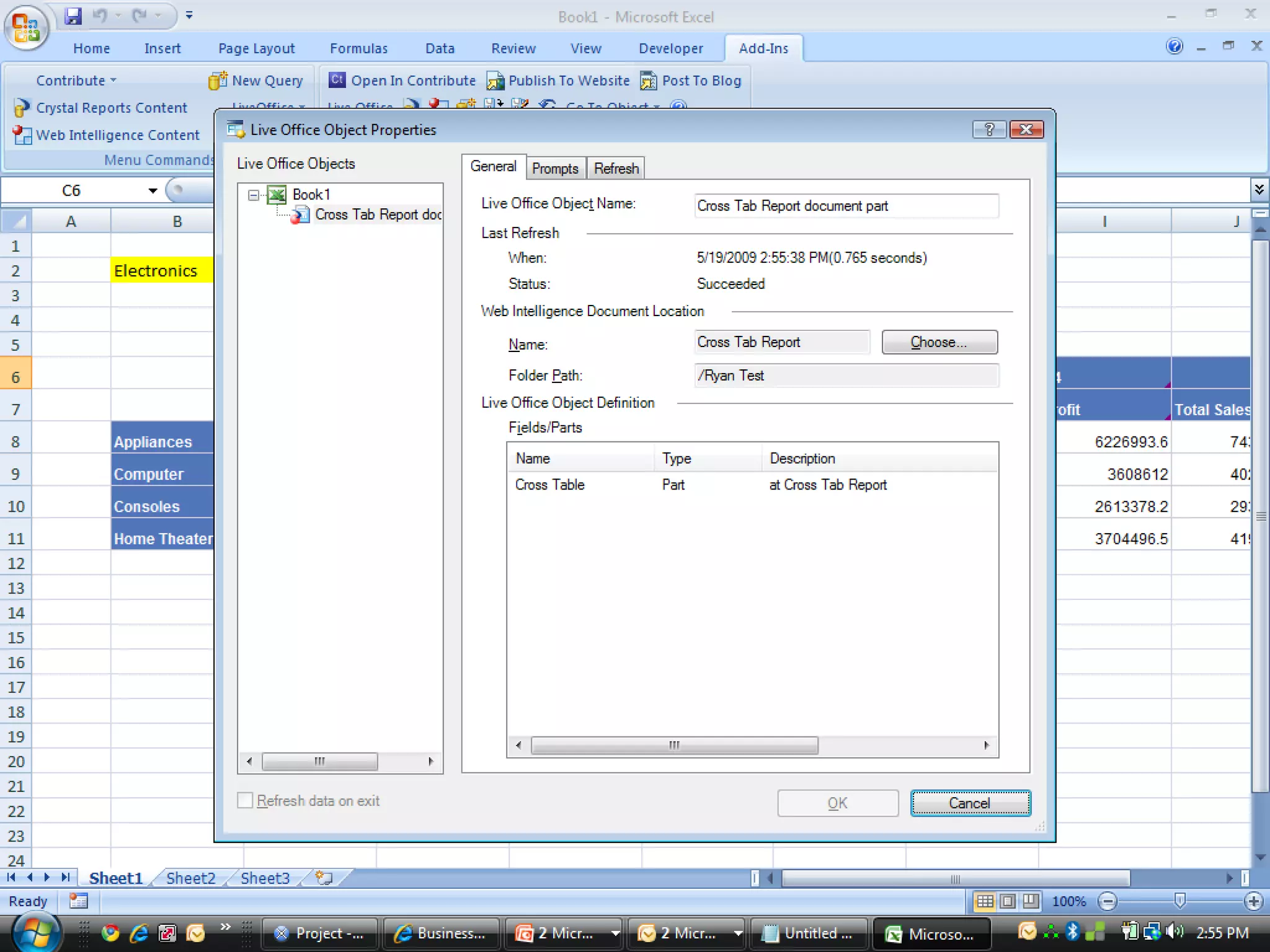Go to first sheet navigation arrow
1270x952 pixels.
point(11,878)
